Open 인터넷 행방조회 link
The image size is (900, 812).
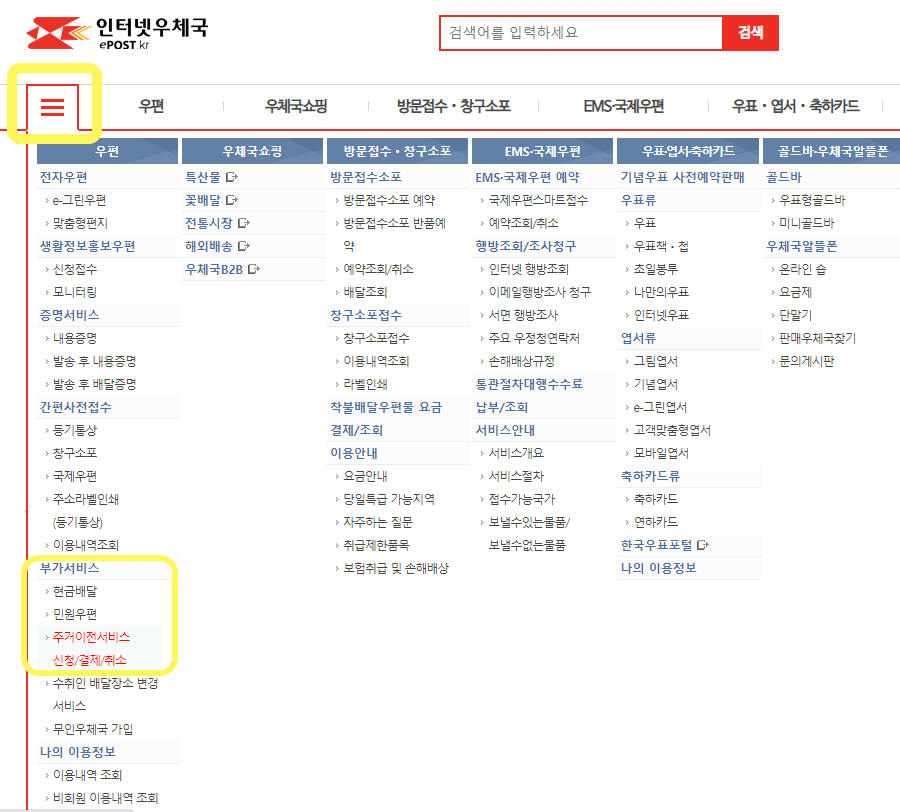529,269
